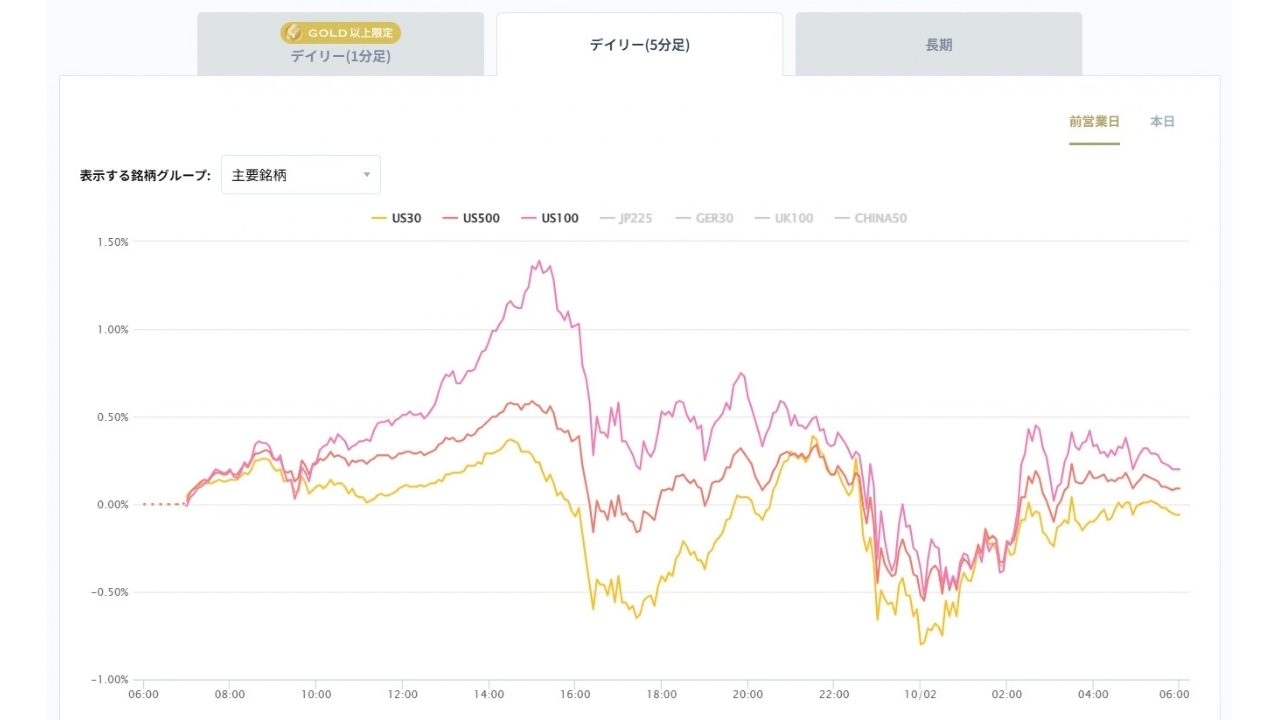Click the 20:00 x-axis time label
This screenshot has width=1280, height=720.
pos(748,694)
